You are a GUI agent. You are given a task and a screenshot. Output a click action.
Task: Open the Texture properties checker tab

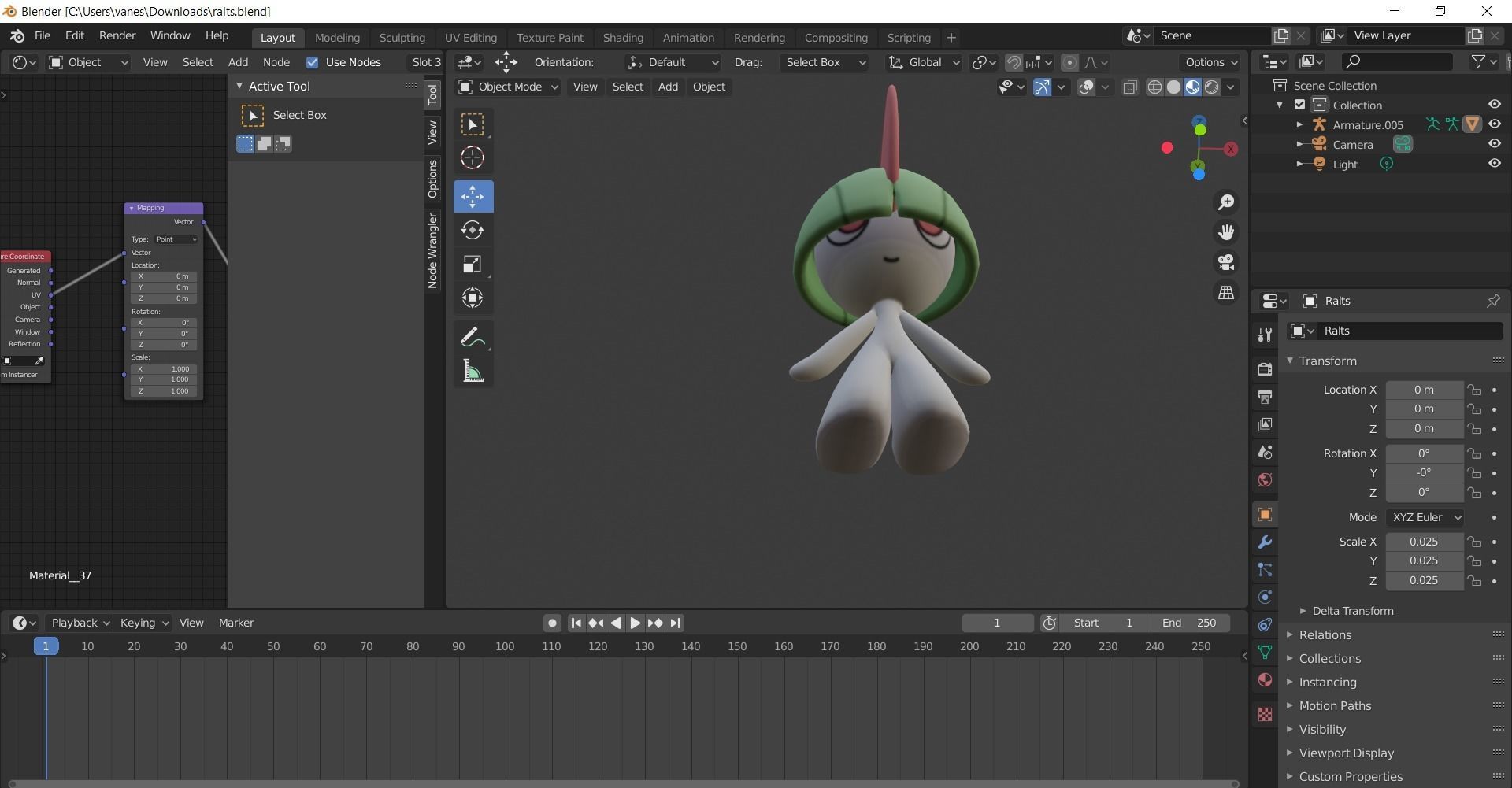[x=1265, y=714]
